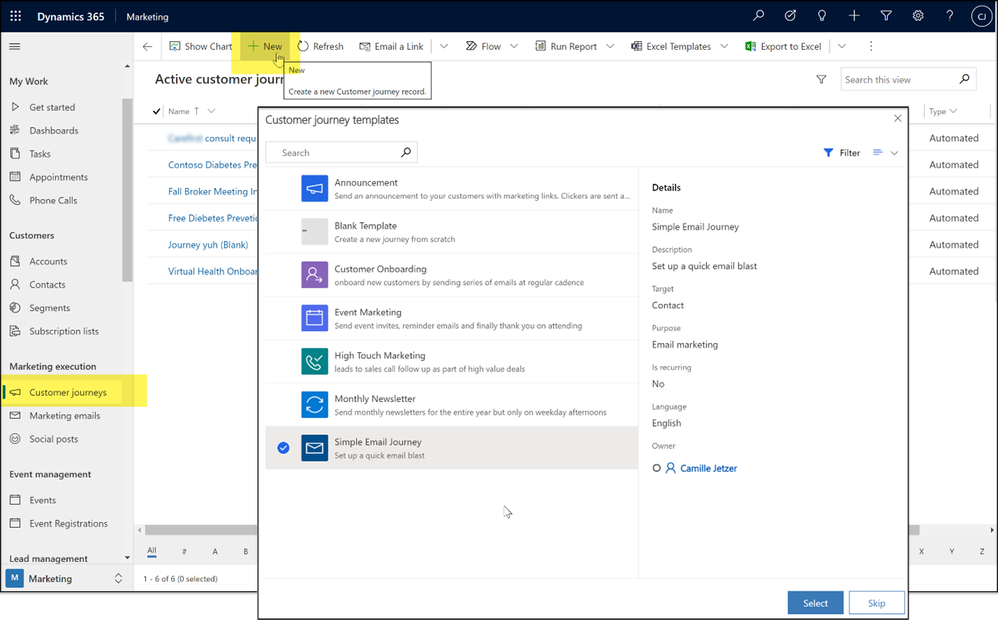998x620 pixels.
Task: Open Event Registrations in the sidebar
Action: [68, 523]
